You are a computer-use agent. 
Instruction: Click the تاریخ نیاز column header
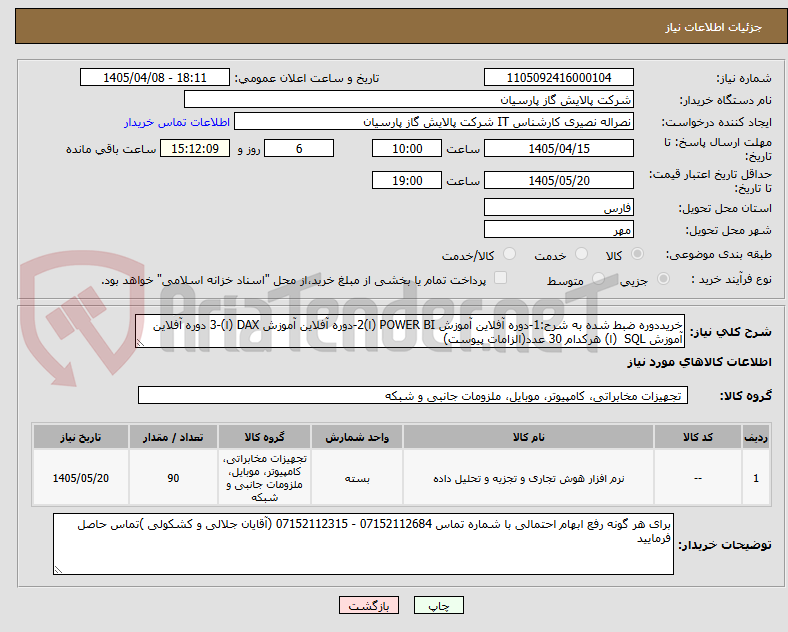[81, 437]
